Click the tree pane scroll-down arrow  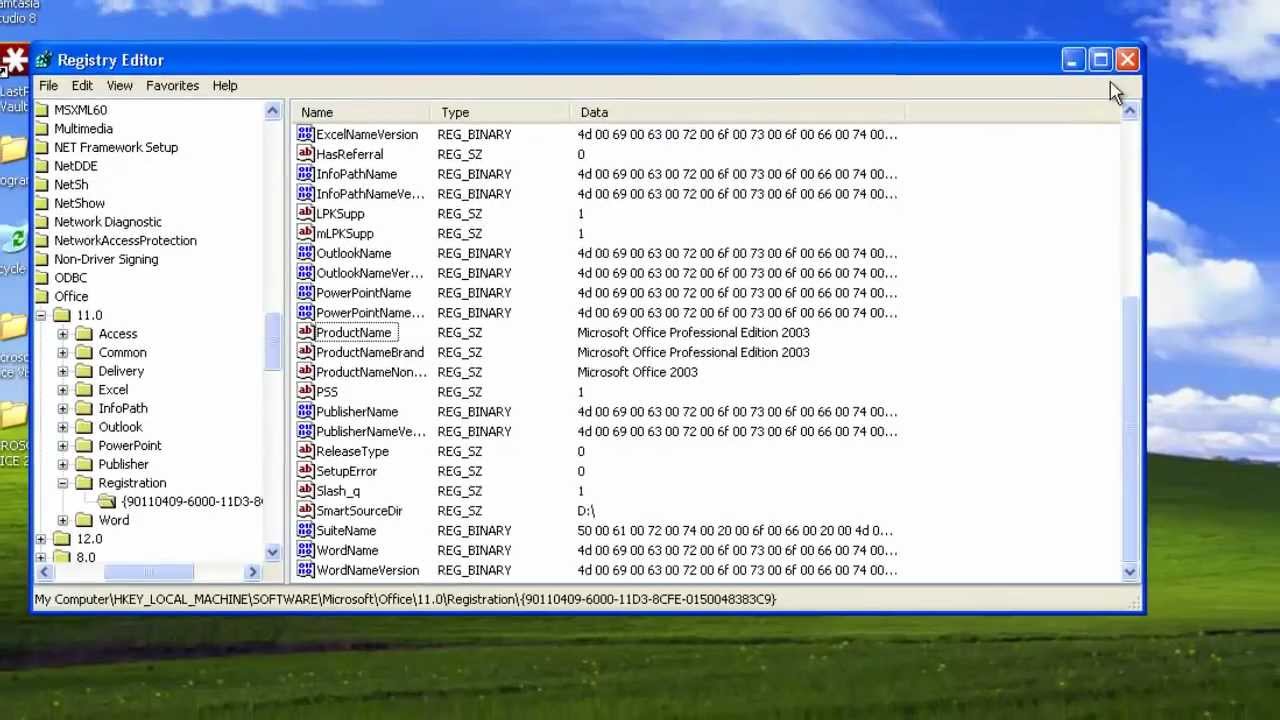click(272, 552)
